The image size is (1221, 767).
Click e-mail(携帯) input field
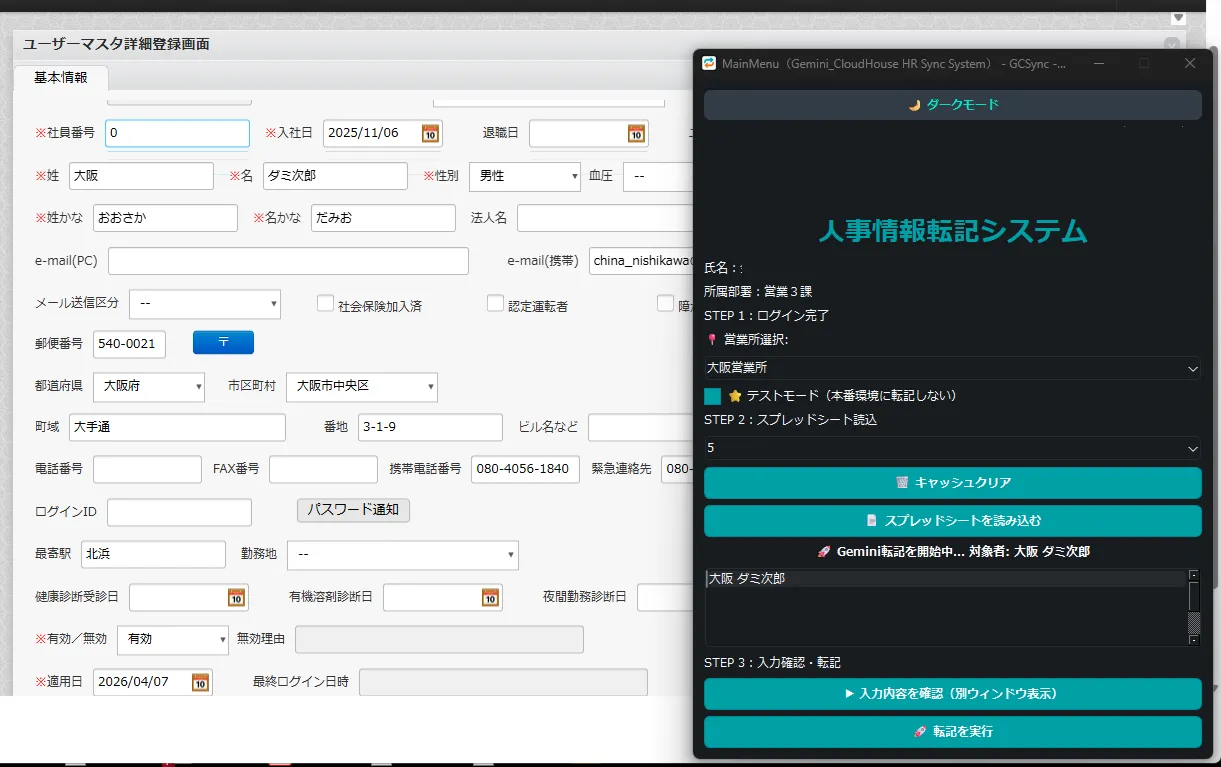click(x=642, y=261)
